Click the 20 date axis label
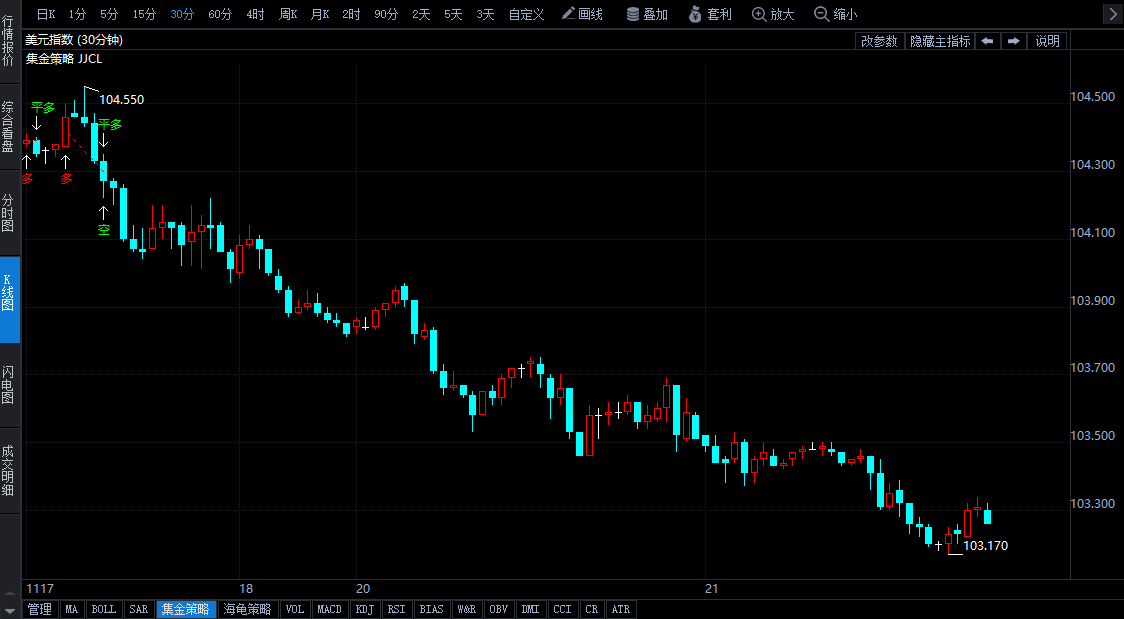 (363, 589)
